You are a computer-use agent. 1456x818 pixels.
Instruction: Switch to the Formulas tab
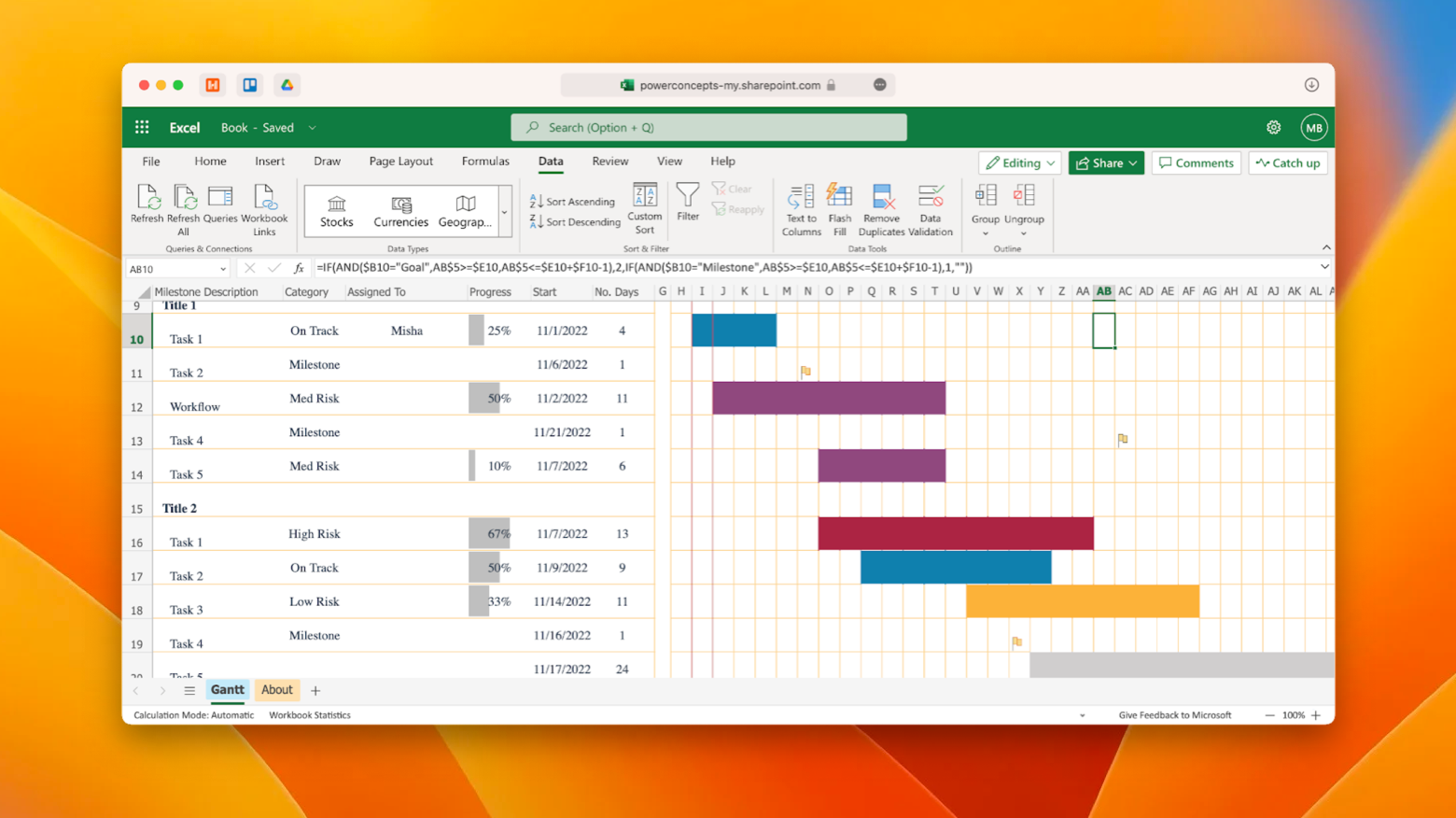pyautogui.click(x=485, y=162)
